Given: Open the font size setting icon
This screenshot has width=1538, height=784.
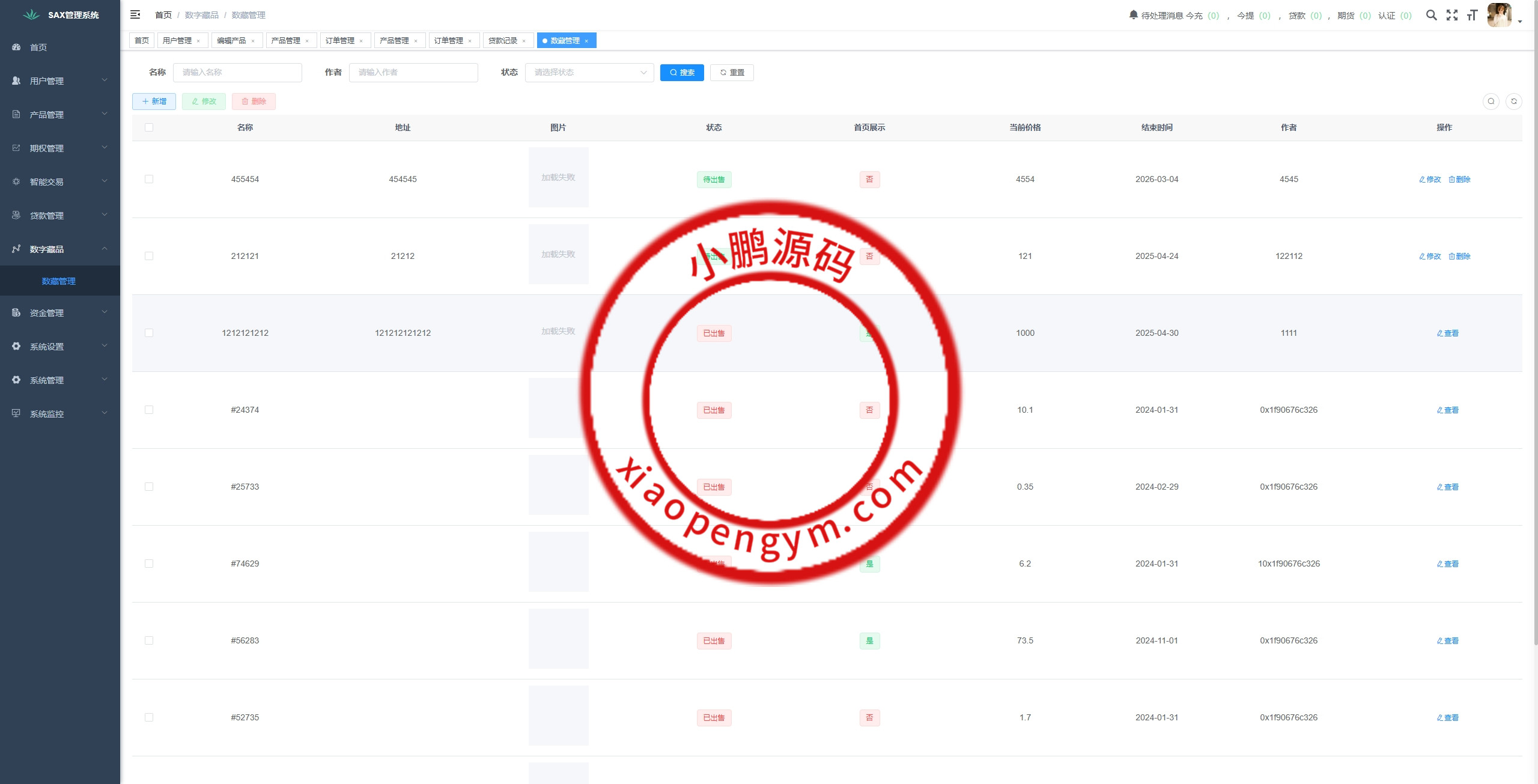Looking at the screenshot, I should point(1472,15).
